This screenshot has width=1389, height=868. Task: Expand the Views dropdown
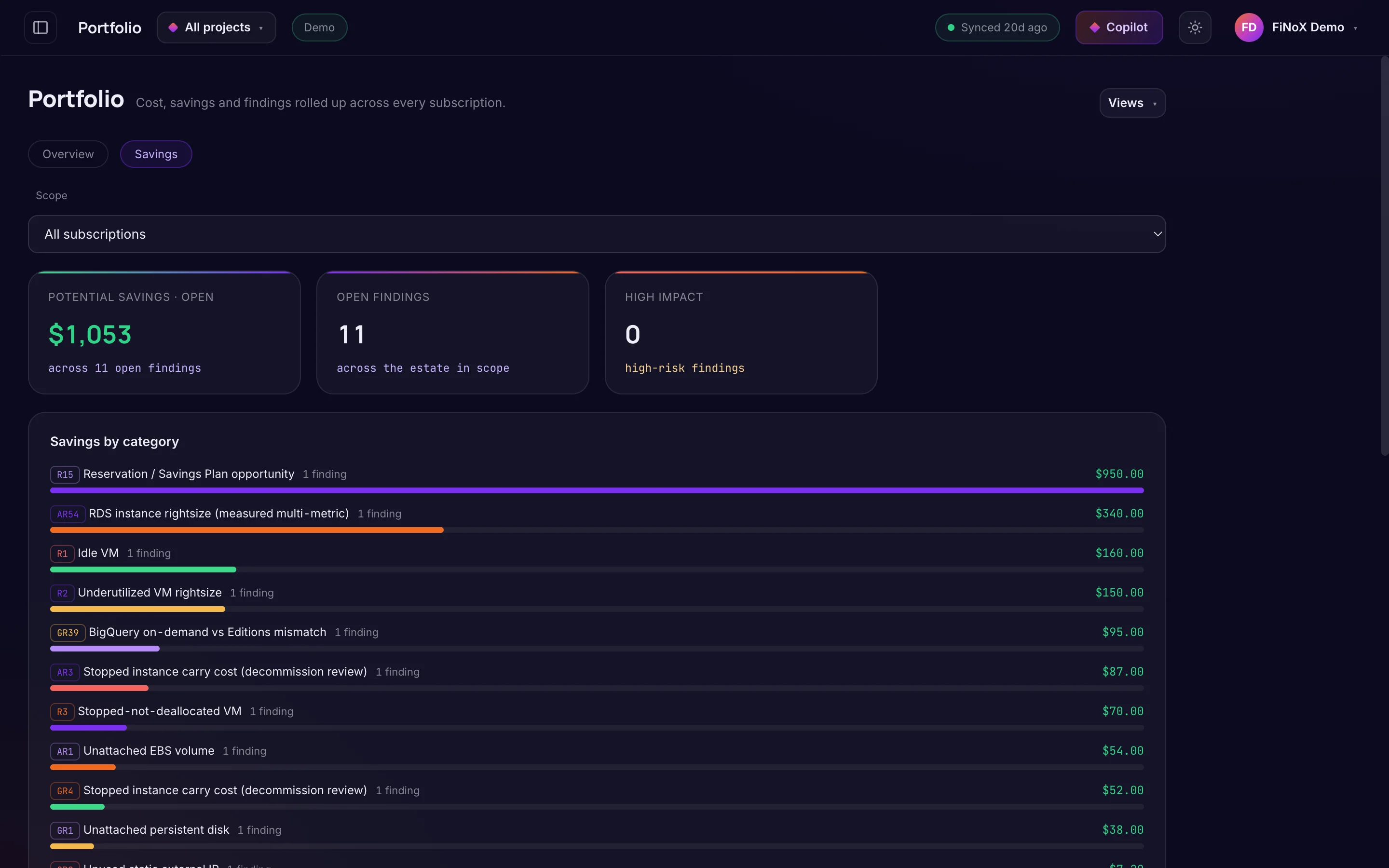click(x=1132, y=103)
